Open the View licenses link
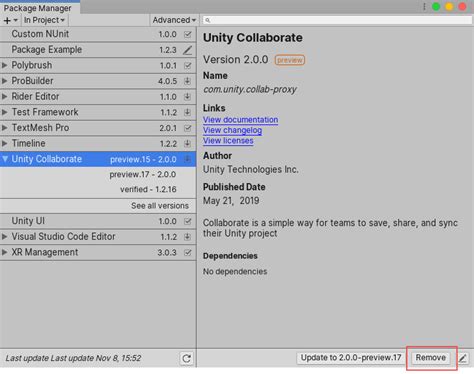 (228, 141)
